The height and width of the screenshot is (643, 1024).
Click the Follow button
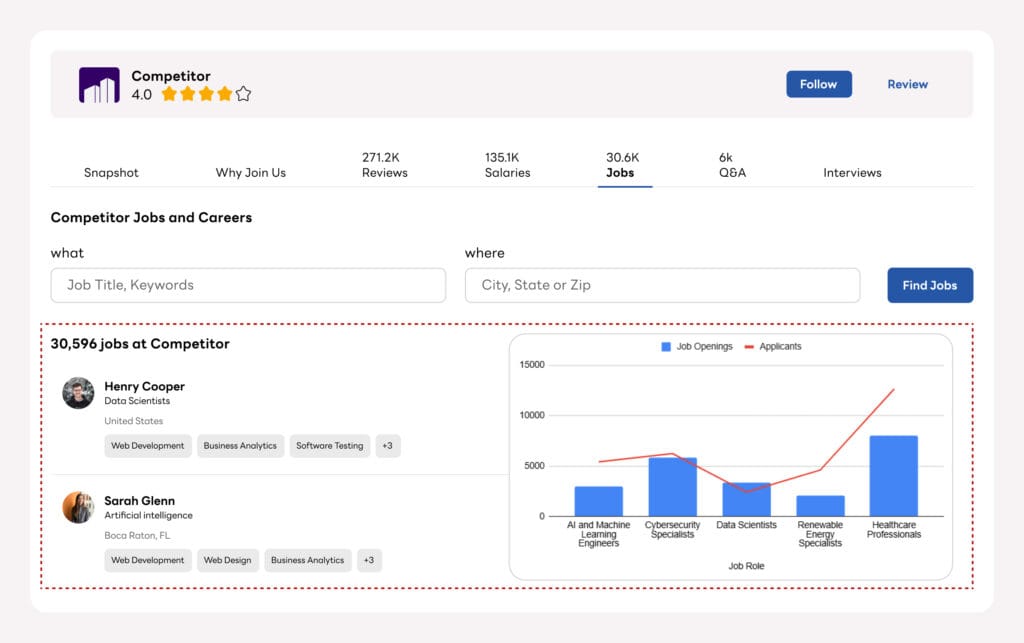click(819, 84)
